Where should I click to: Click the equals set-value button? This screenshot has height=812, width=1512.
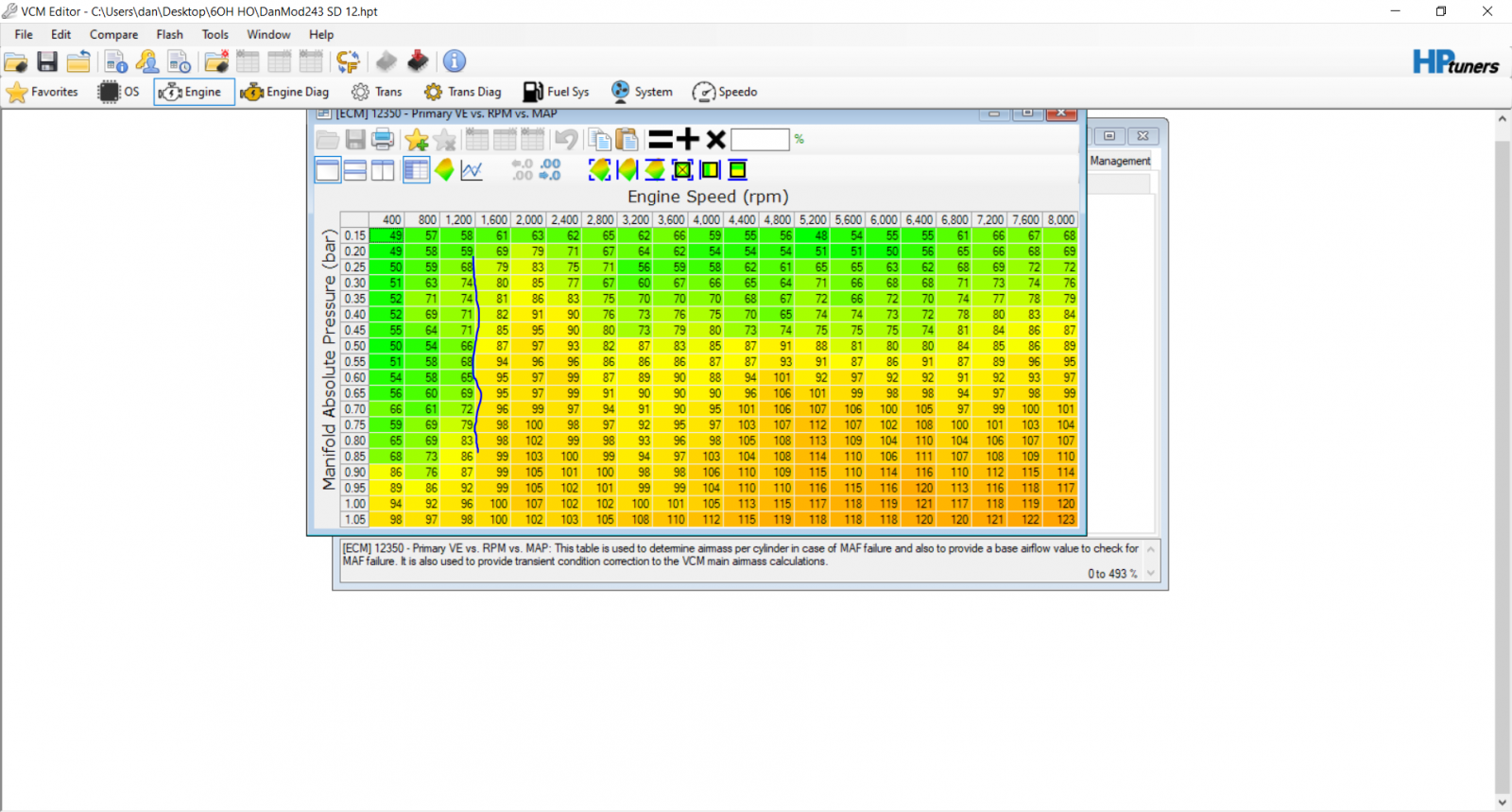pos(661,140)
